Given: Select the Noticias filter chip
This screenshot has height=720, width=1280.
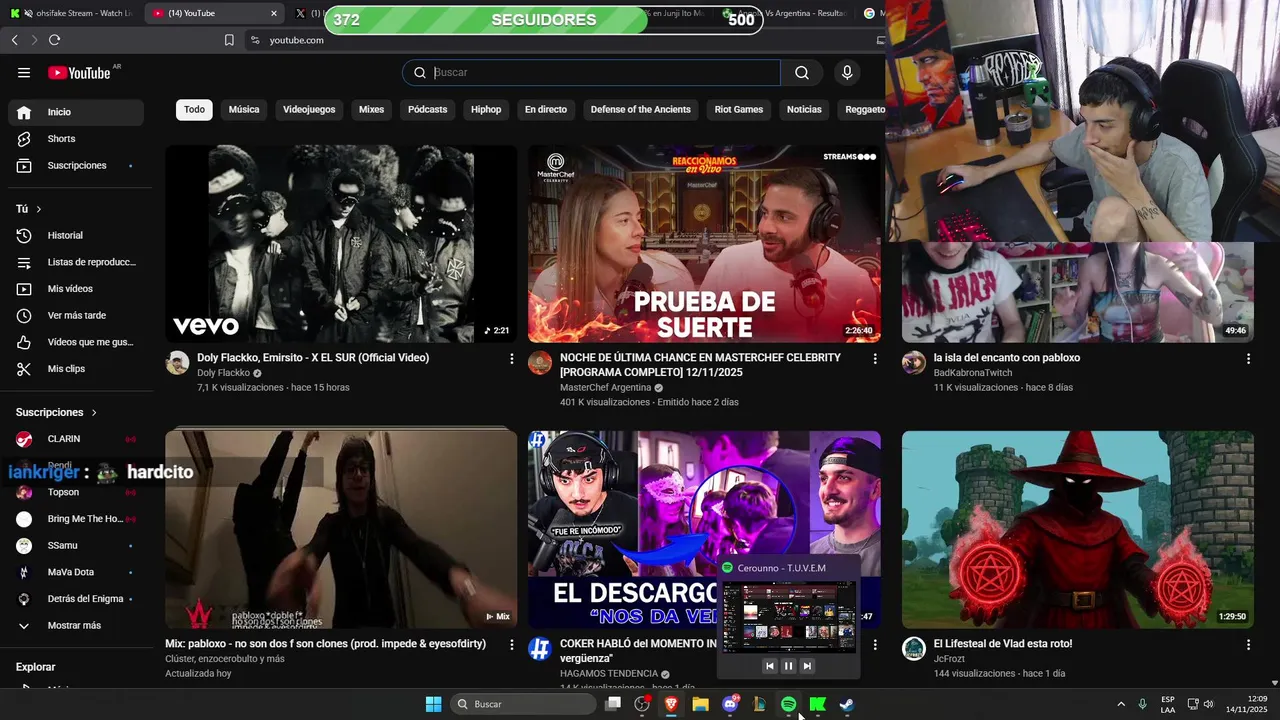Looking at the screenshot, I should (x=804, y=110).
